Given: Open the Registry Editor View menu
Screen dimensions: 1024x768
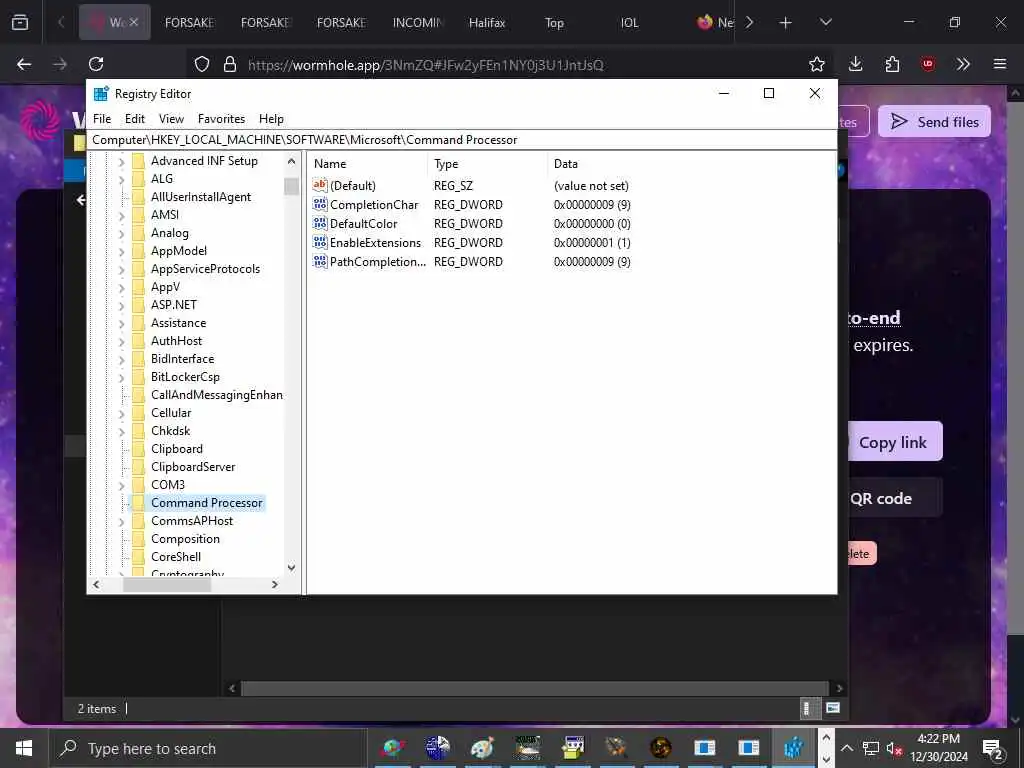Looking at the screenshot, I should click(x=171, y=119).
